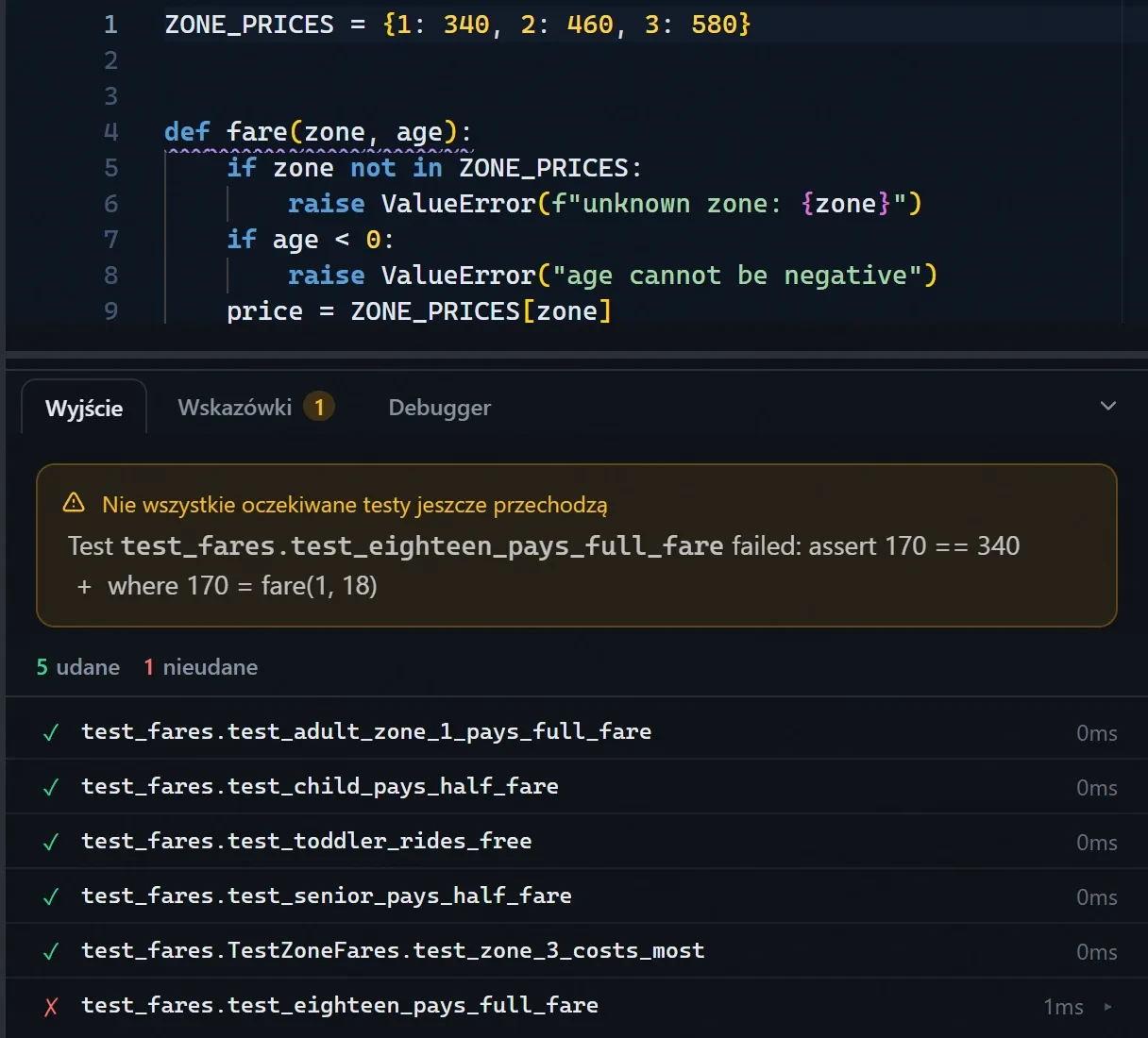Open the Debugger tab

(x=440, y=408)
